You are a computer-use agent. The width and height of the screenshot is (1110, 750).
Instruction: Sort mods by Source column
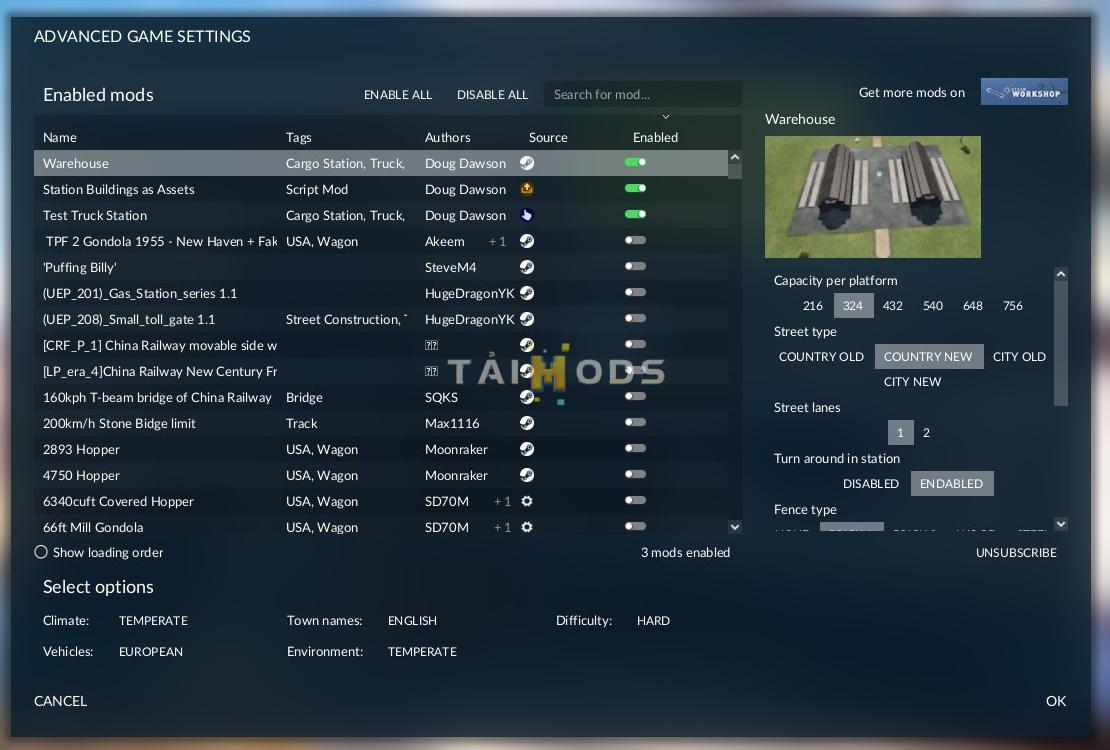tap(548, 137)
